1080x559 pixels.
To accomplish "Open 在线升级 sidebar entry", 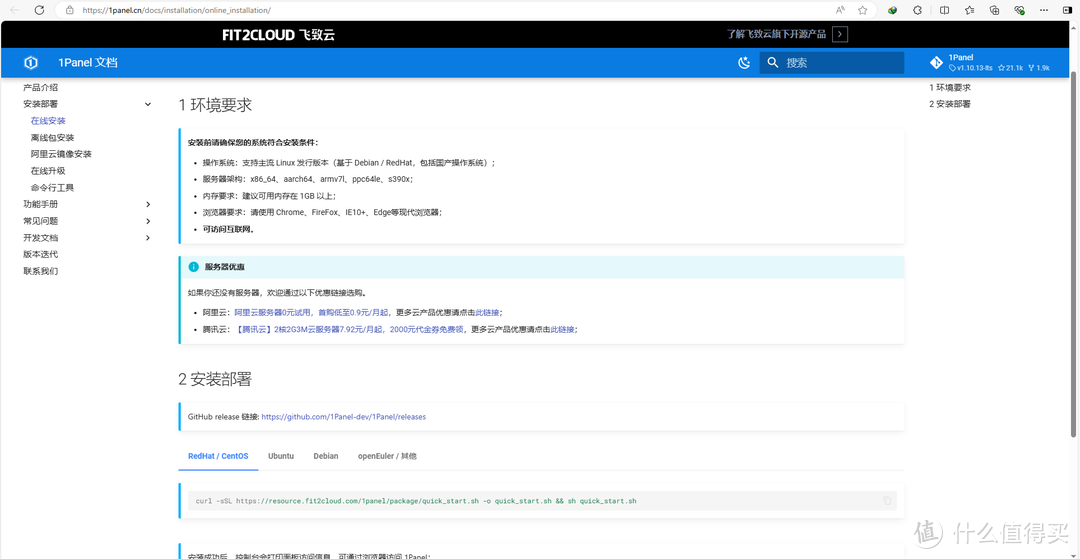I will click(x=48, y=171).
